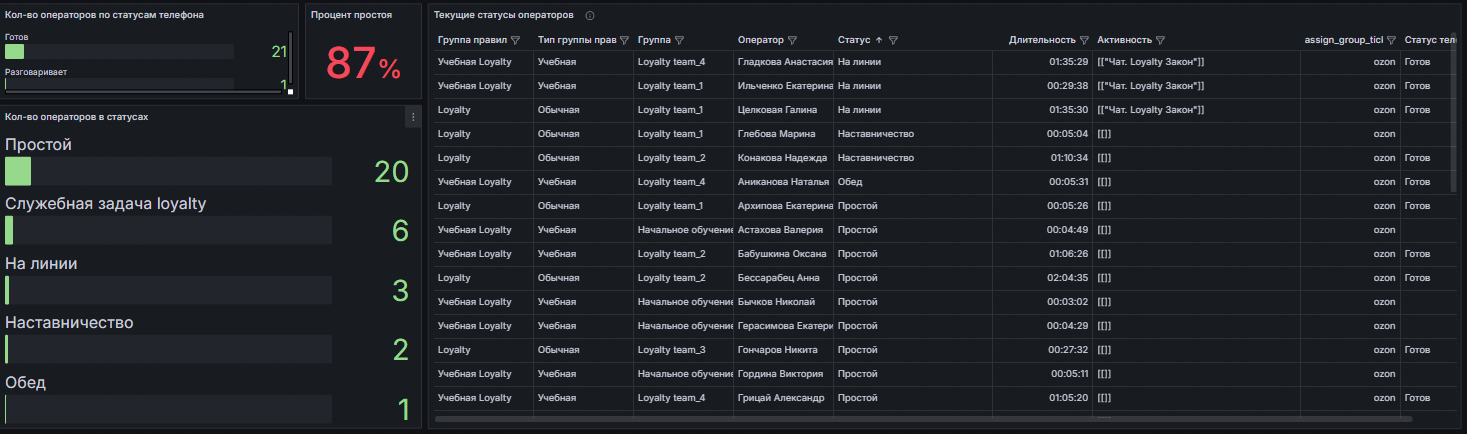Click the table's vertical scrollbar

pos(1454,120)
